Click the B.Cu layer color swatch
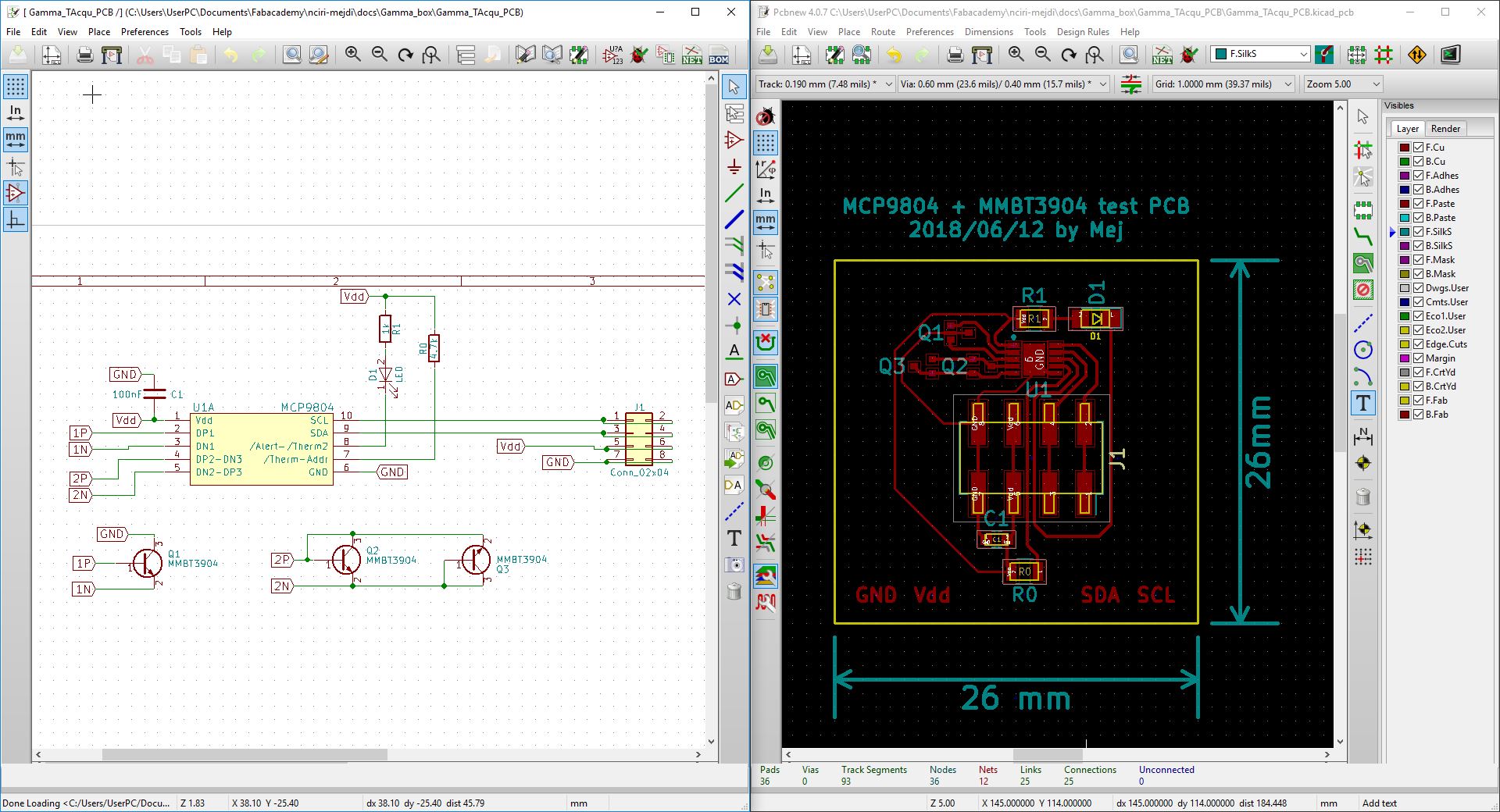Screen dimensions: 1500x812 coord(1404,162)
